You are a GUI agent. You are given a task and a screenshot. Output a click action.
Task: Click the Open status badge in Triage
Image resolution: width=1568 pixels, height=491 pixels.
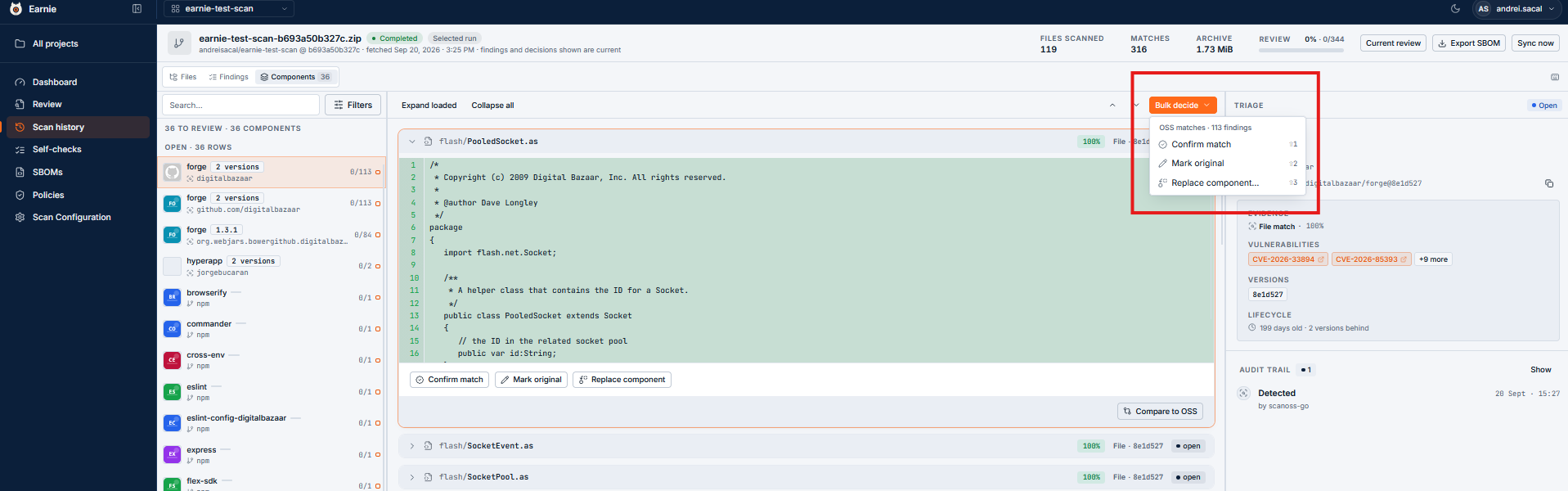tap(1544, 106)
